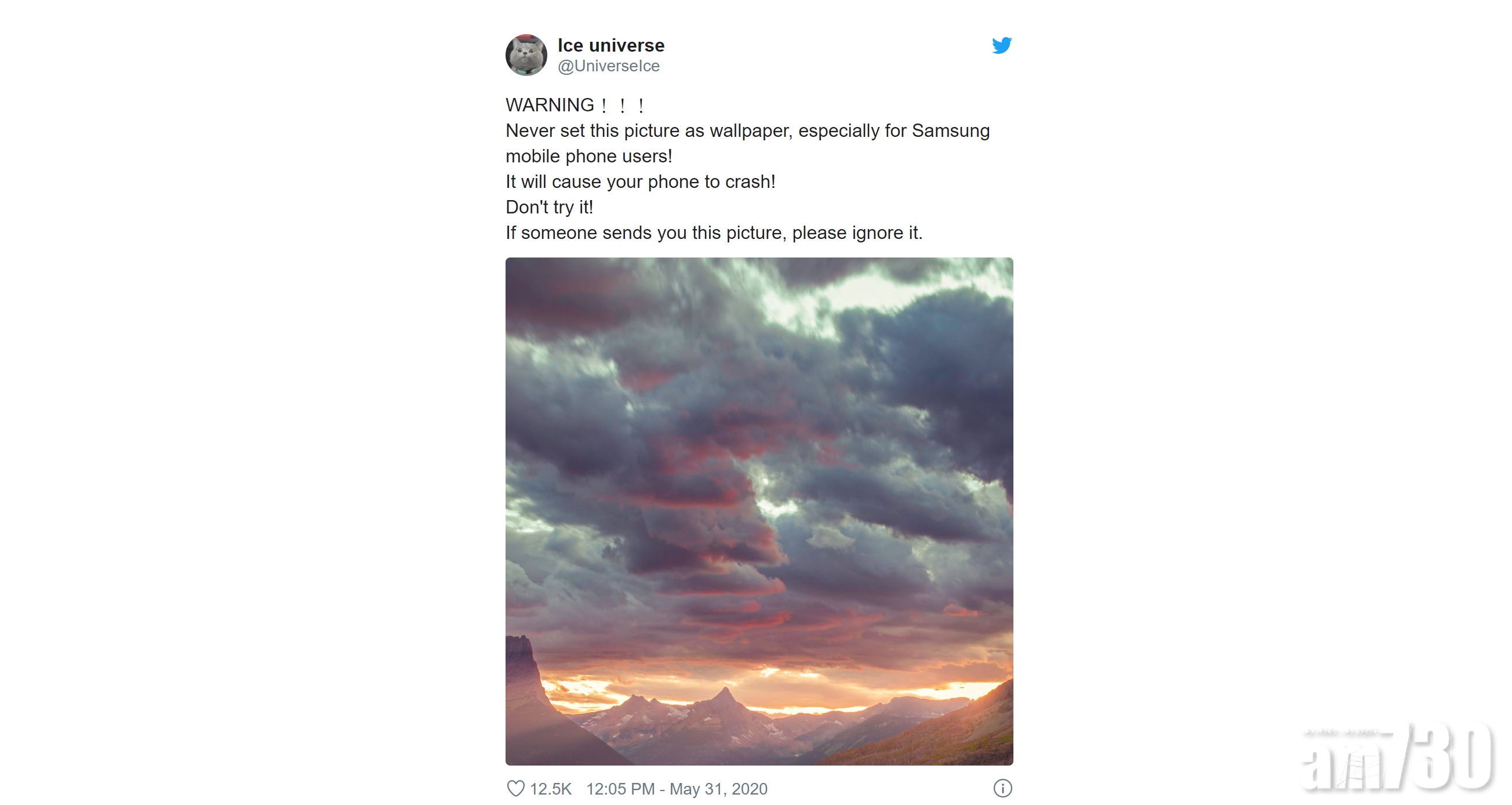The image size is (1512, 805).
Task: Click the word Samsung in the tweet
Action: tap(950, 130)
